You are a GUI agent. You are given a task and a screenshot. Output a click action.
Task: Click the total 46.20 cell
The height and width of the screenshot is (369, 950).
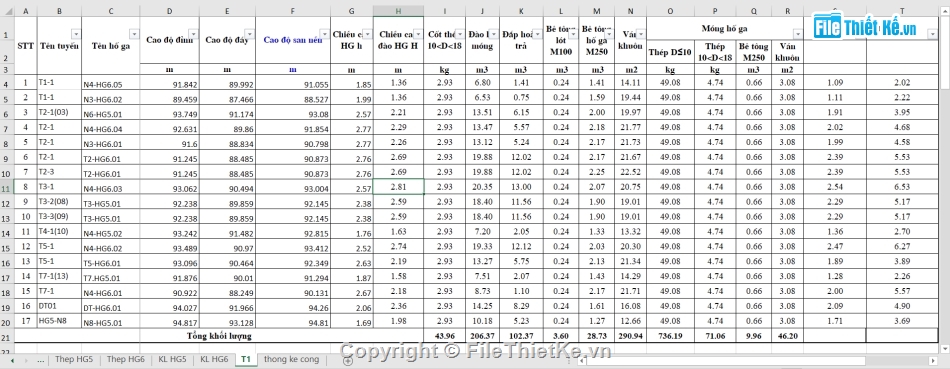point(787,336)
